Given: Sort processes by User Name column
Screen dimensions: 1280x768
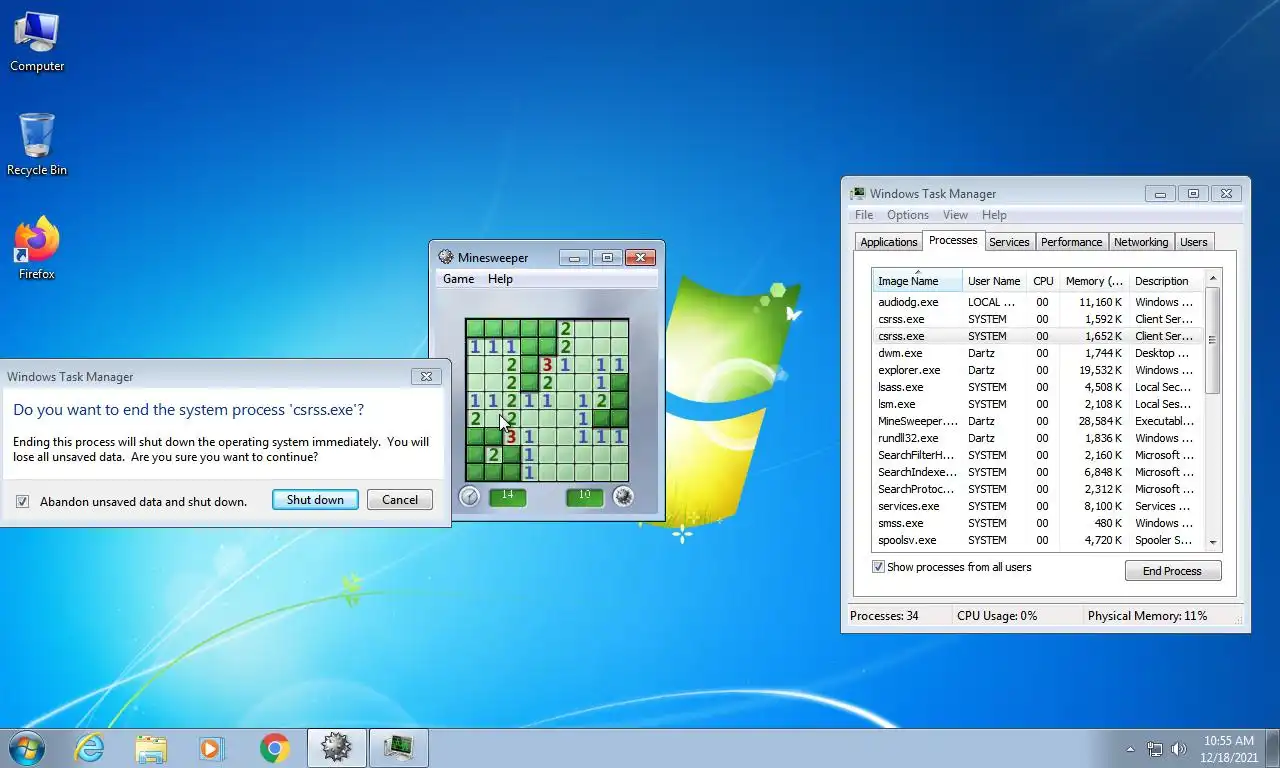Looking at the screenshot, I should [994, 281].
